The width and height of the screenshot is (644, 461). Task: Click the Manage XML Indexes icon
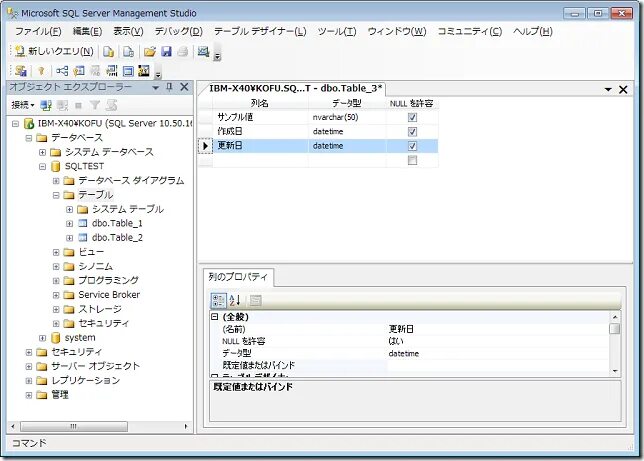tap(112, 71)
